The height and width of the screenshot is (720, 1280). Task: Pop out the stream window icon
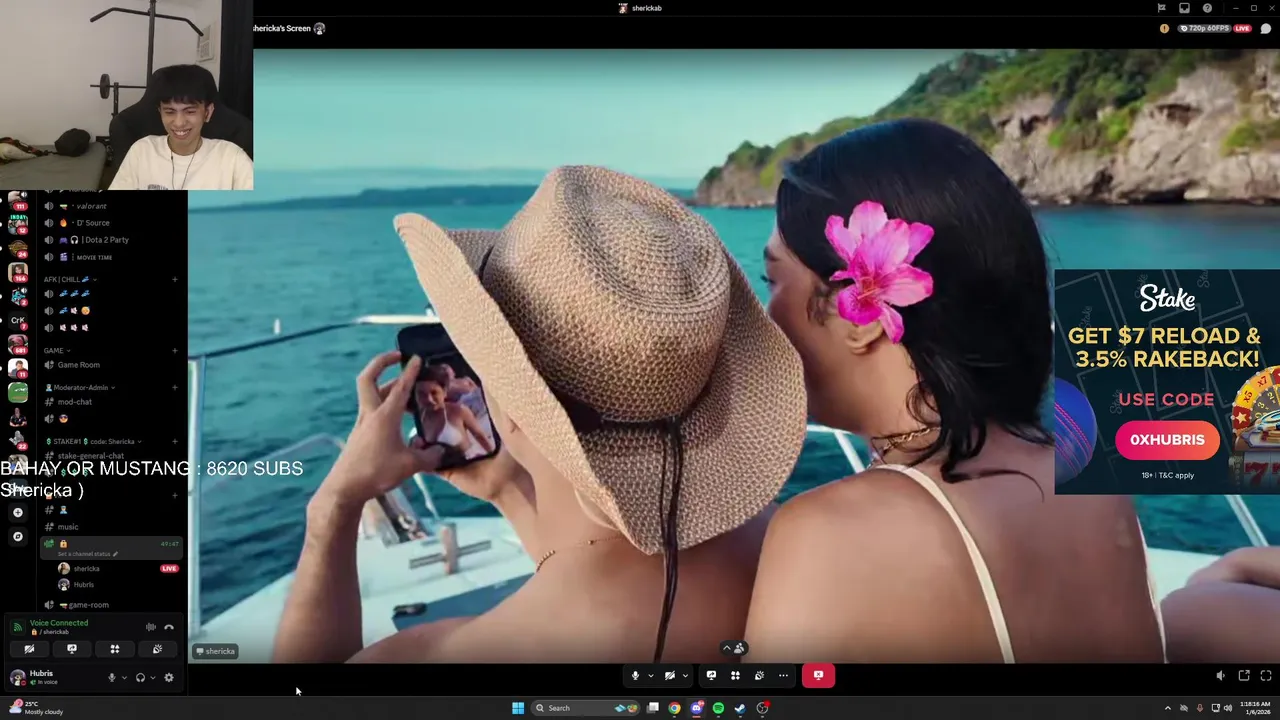1244,676
